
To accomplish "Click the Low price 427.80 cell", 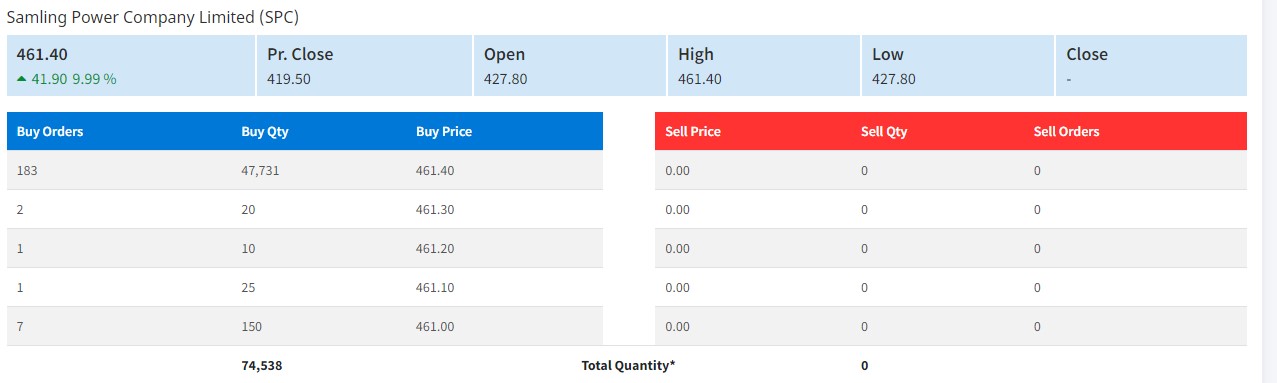I will point(956,66).
